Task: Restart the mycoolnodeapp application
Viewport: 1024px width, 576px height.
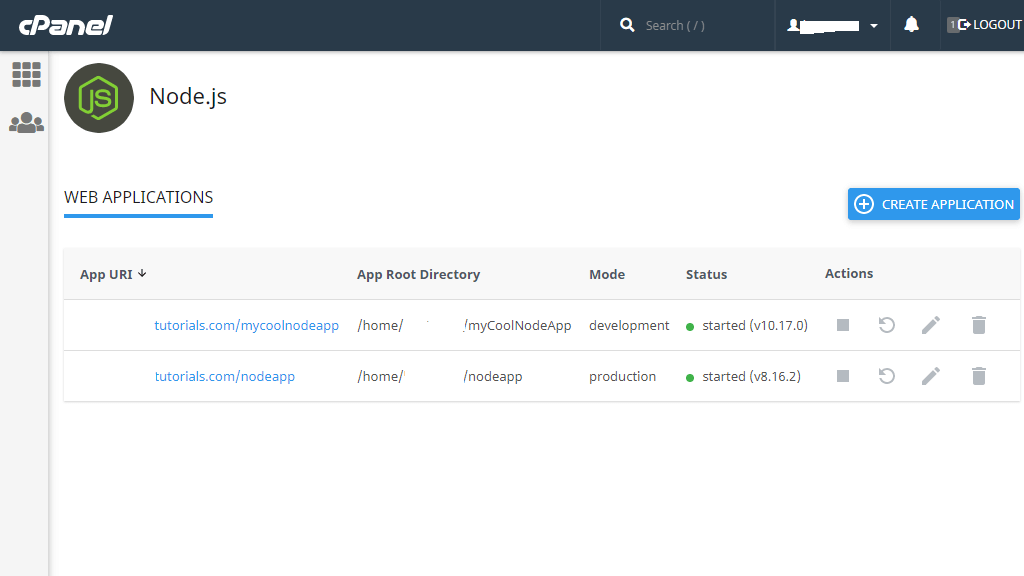Action: tap(886, 325)
